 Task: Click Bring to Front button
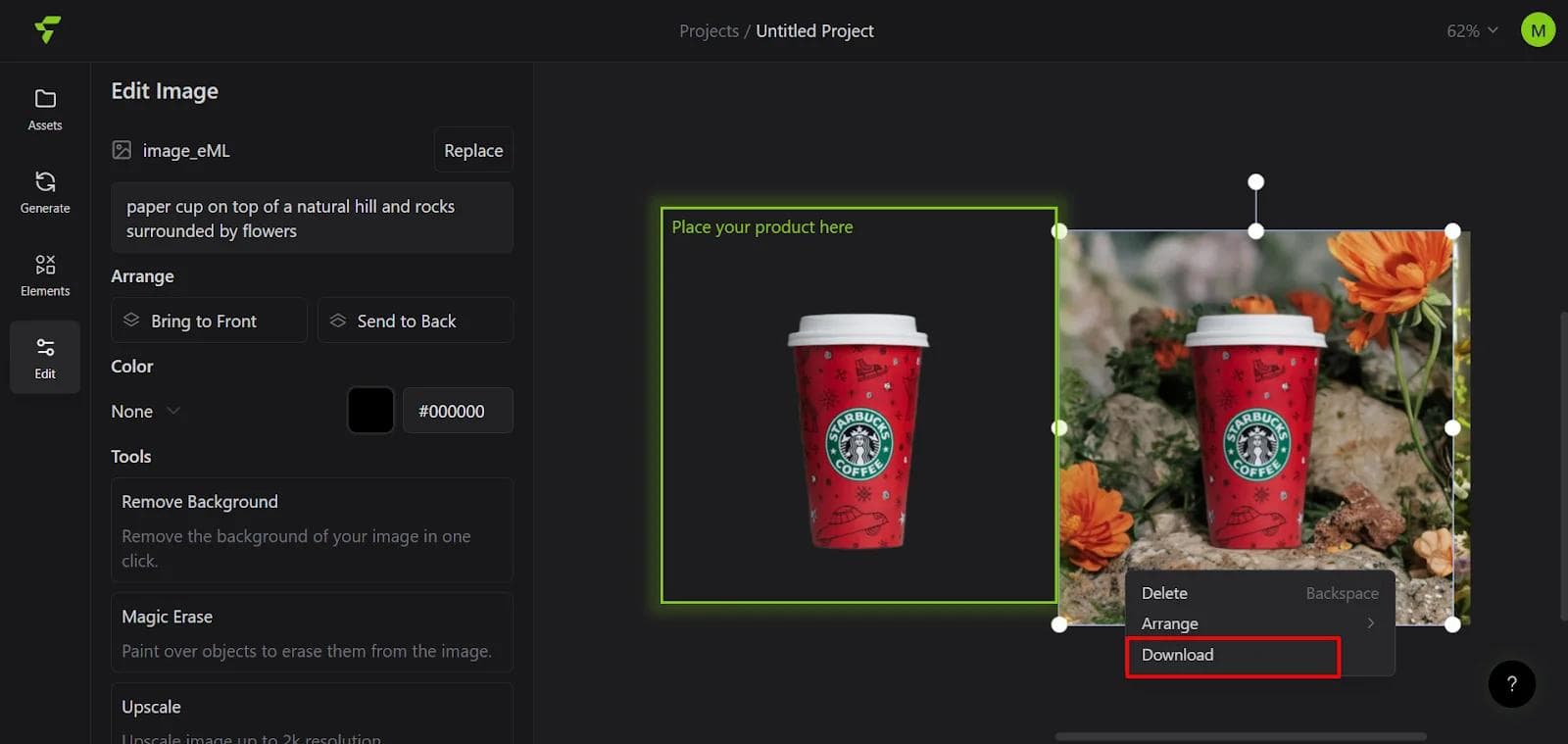pos(209,322)
